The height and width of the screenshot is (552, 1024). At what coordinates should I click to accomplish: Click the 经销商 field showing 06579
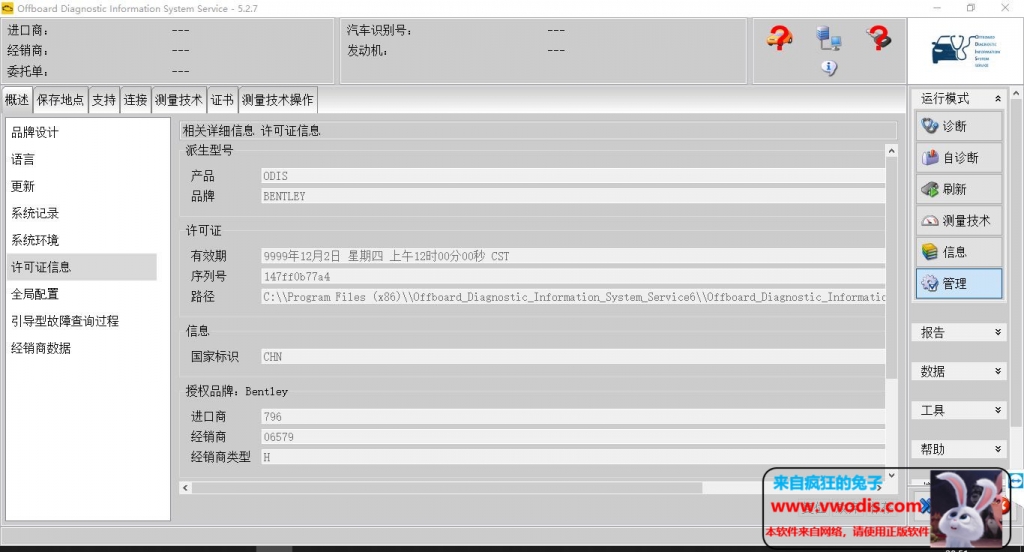(x=573, y=437)
